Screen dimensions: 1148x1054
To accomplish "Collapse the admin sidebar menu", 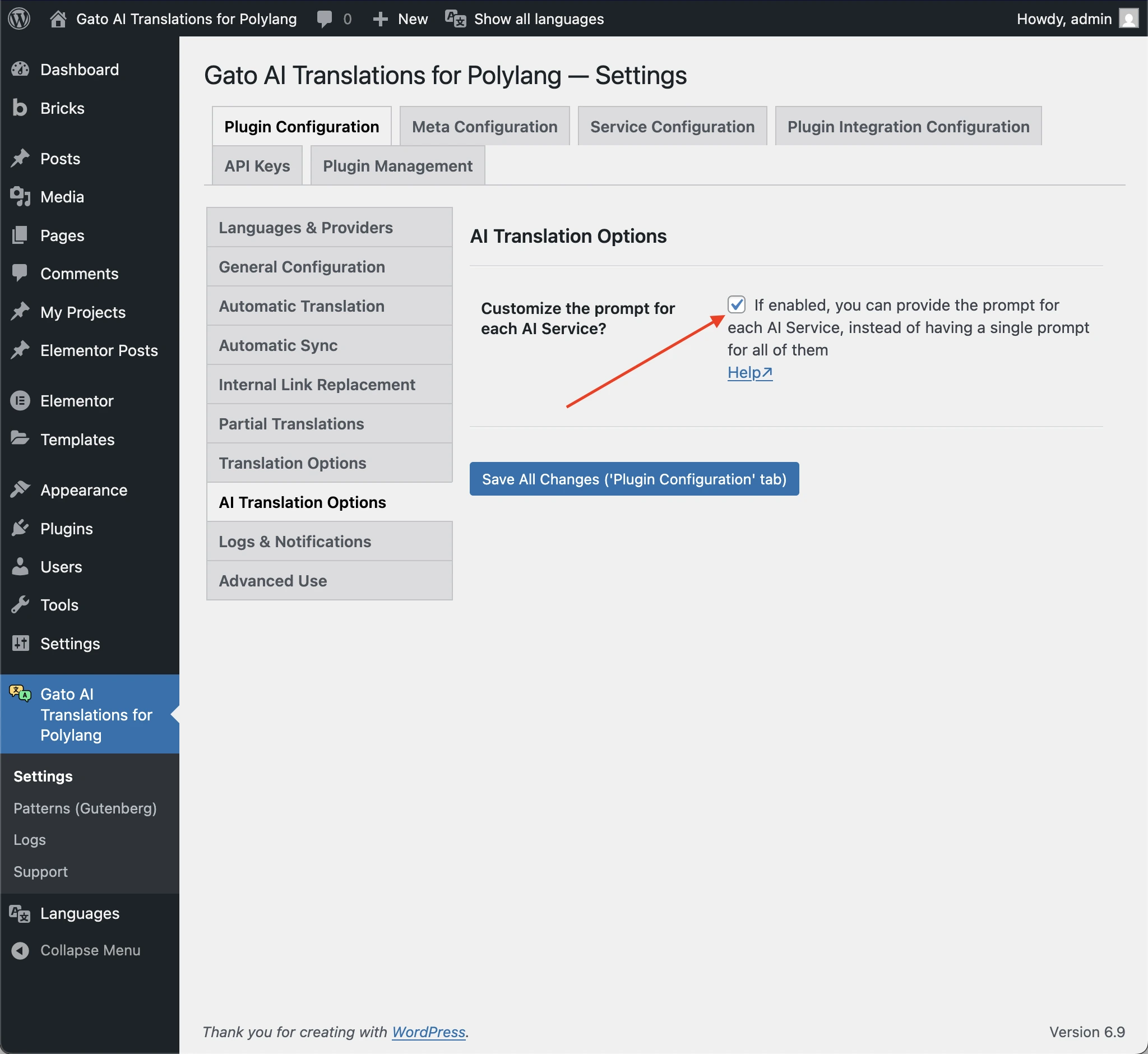I will (21, 950).
